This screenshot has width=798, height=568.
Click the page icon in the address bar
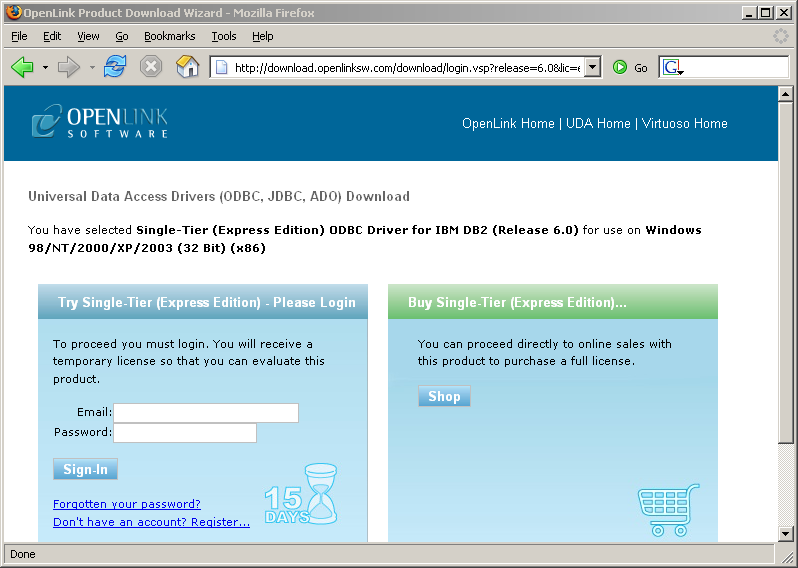click(221, 67)
